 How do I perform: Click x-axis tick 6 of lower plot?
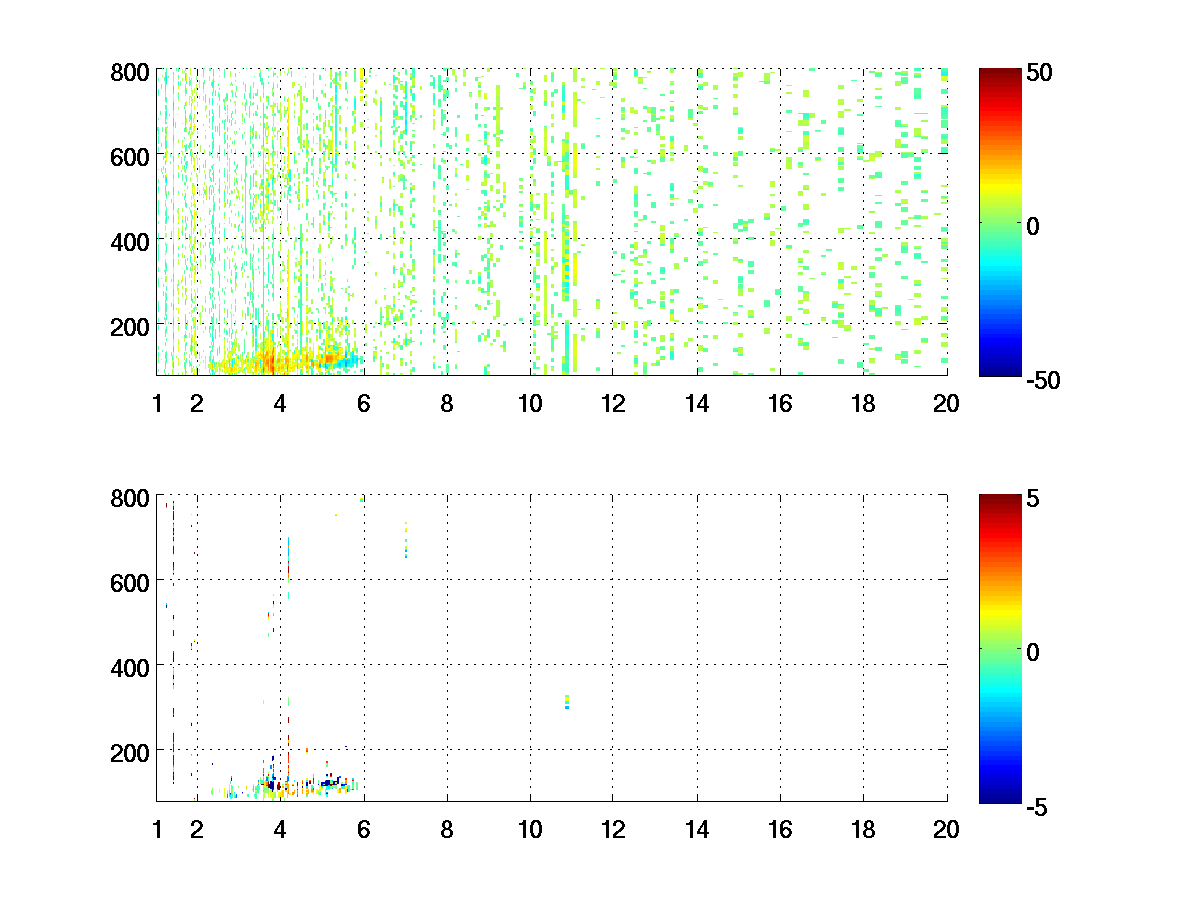point(363,829)
